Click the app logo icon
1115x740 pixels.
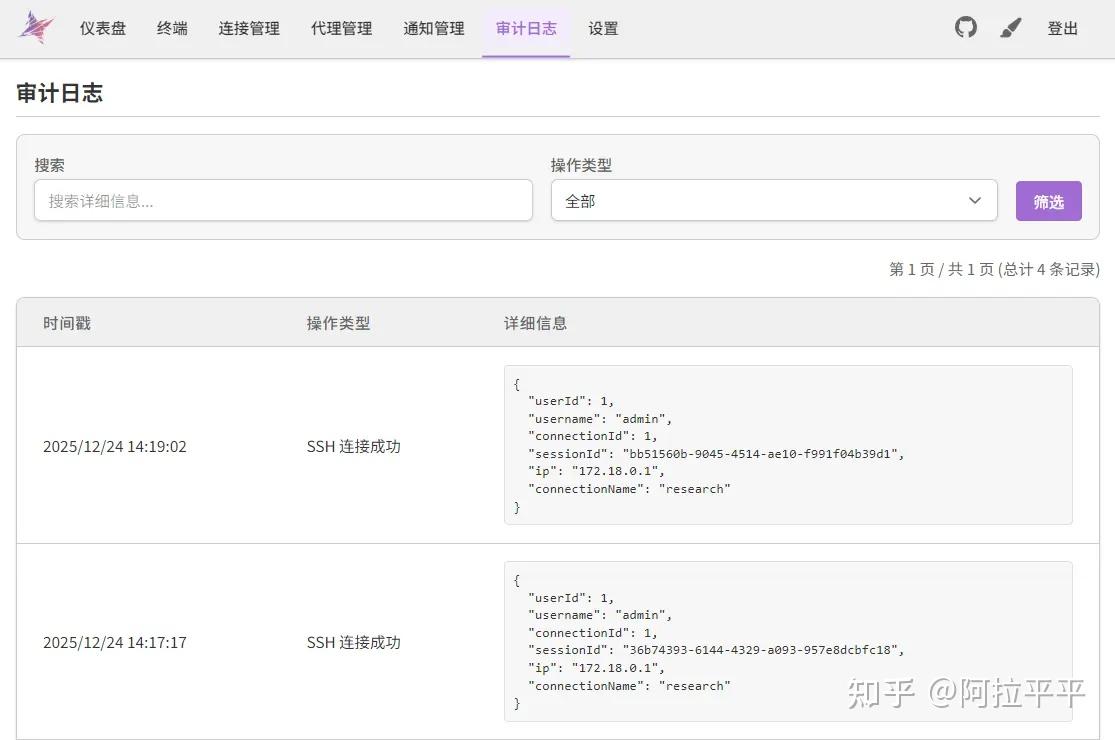point(36,28)
